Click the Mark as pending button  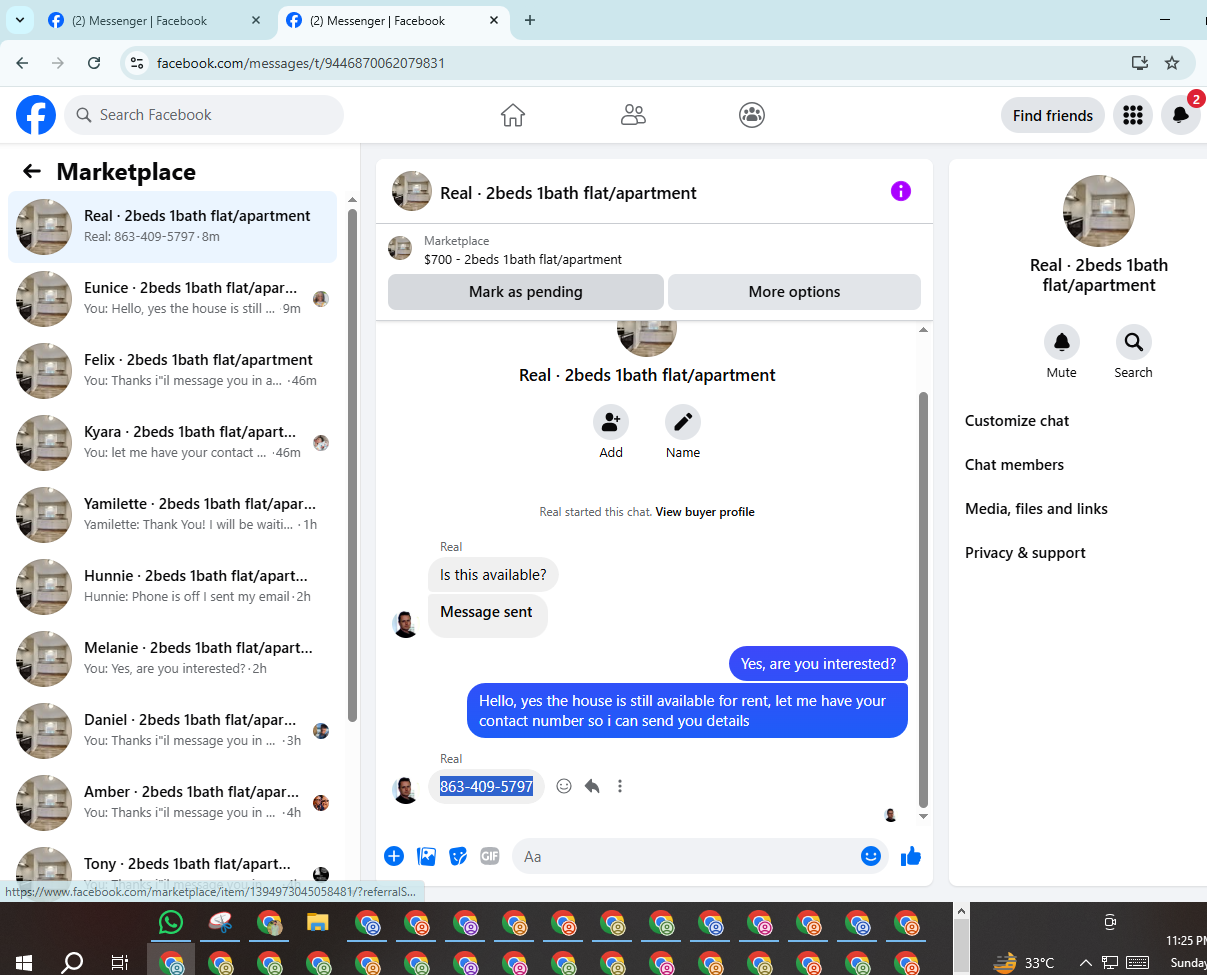coord(526,292)
